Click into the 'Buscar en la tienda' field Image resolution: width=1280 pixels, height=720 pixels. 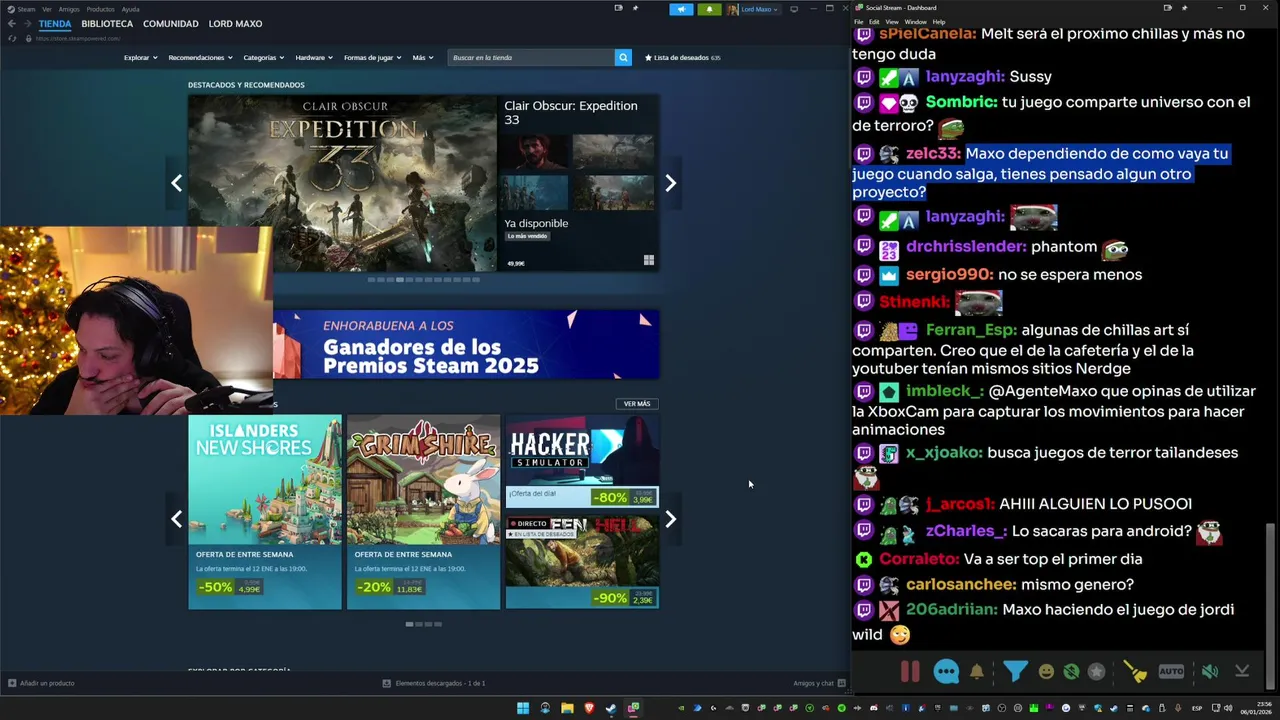click(531, 58)
